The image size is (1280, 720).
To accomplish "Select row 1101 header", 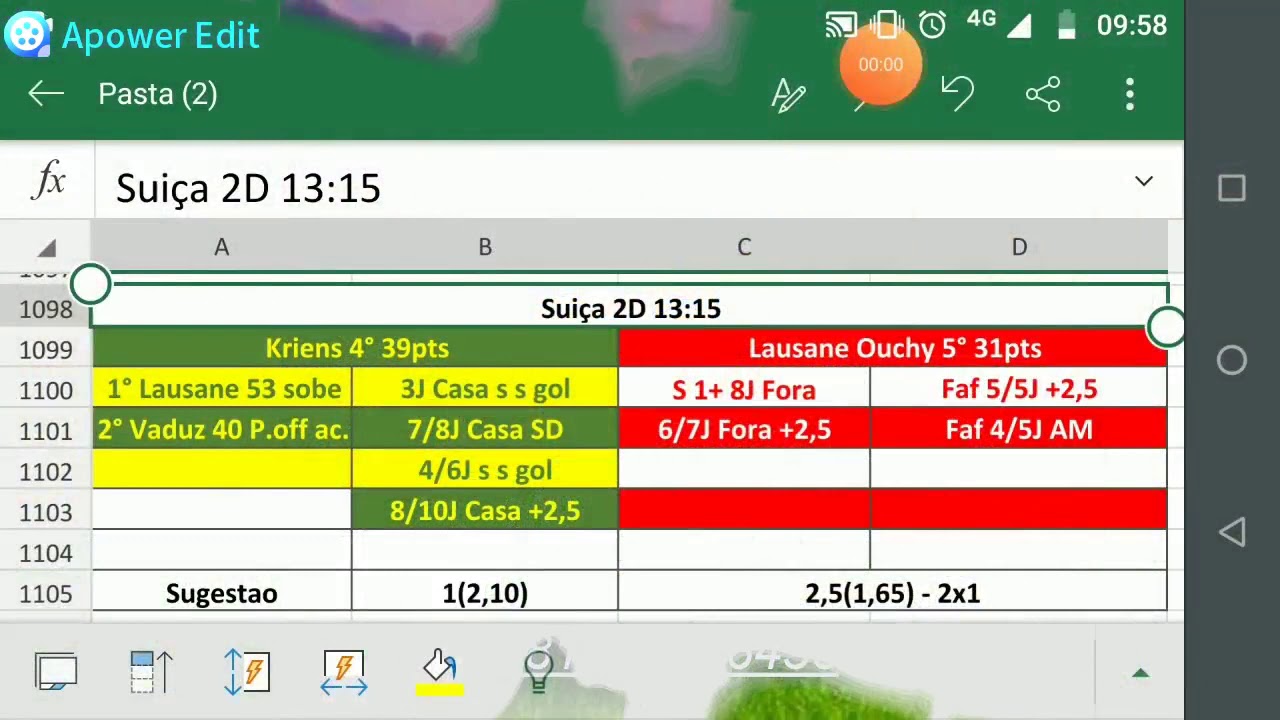I will 46,431.
